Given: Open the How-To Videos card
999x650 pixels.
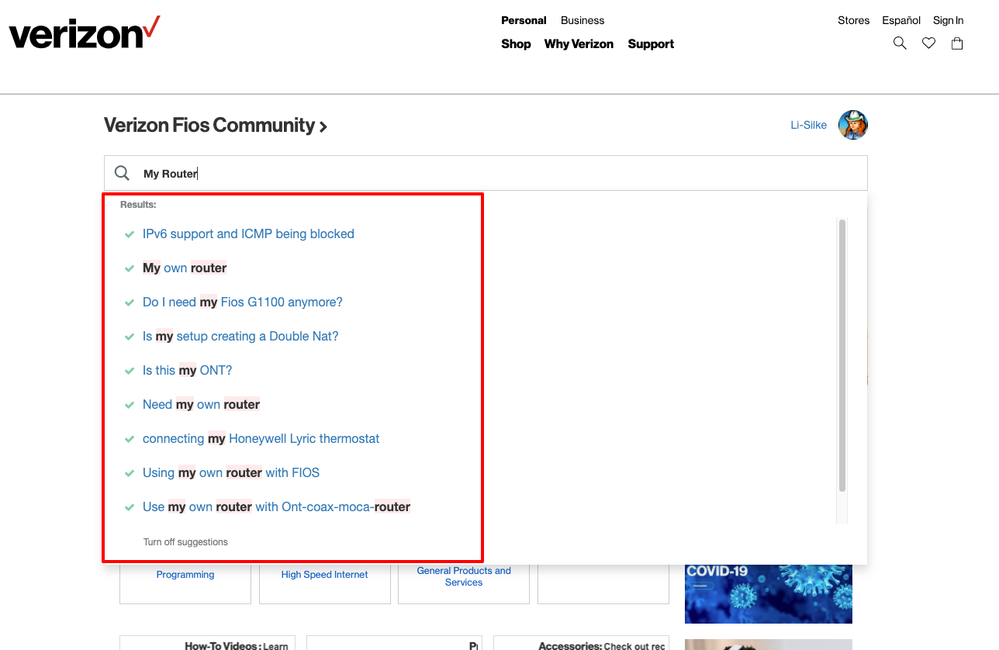Looking at the screenshot, I should pos(208,642).
